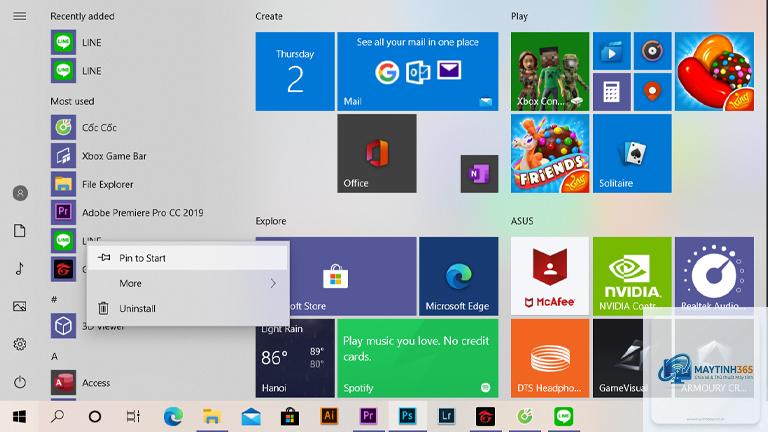
Task: Switch to Photoshop on the taskbar
Action: (408, 417)
